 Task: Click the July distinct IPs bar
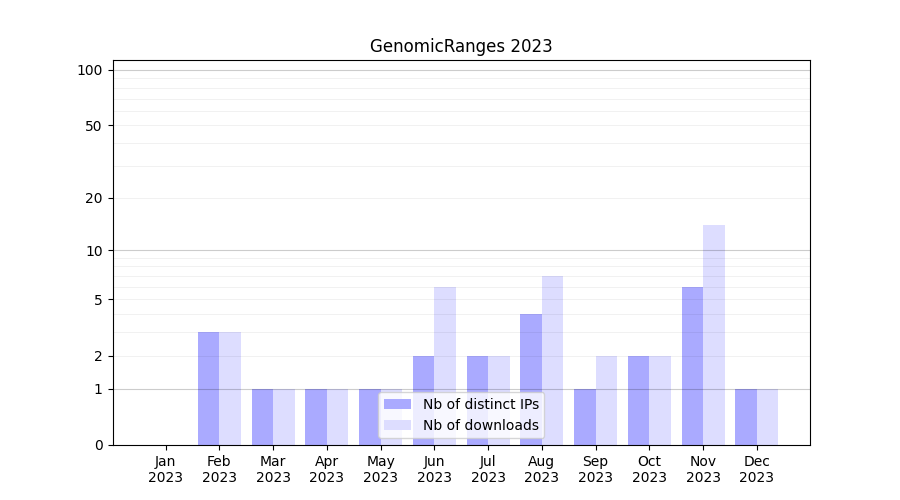coord(477,400)
